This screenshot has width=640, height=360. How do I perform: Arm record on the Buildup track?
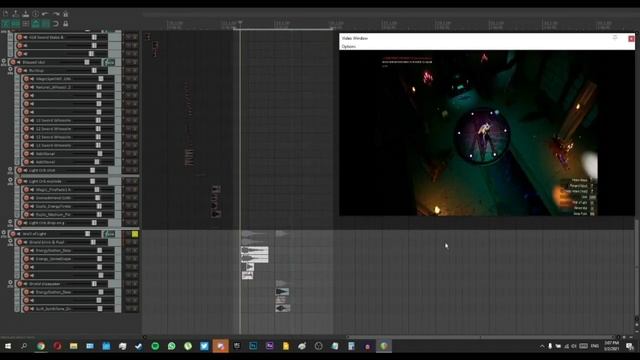tap(19, 71)
